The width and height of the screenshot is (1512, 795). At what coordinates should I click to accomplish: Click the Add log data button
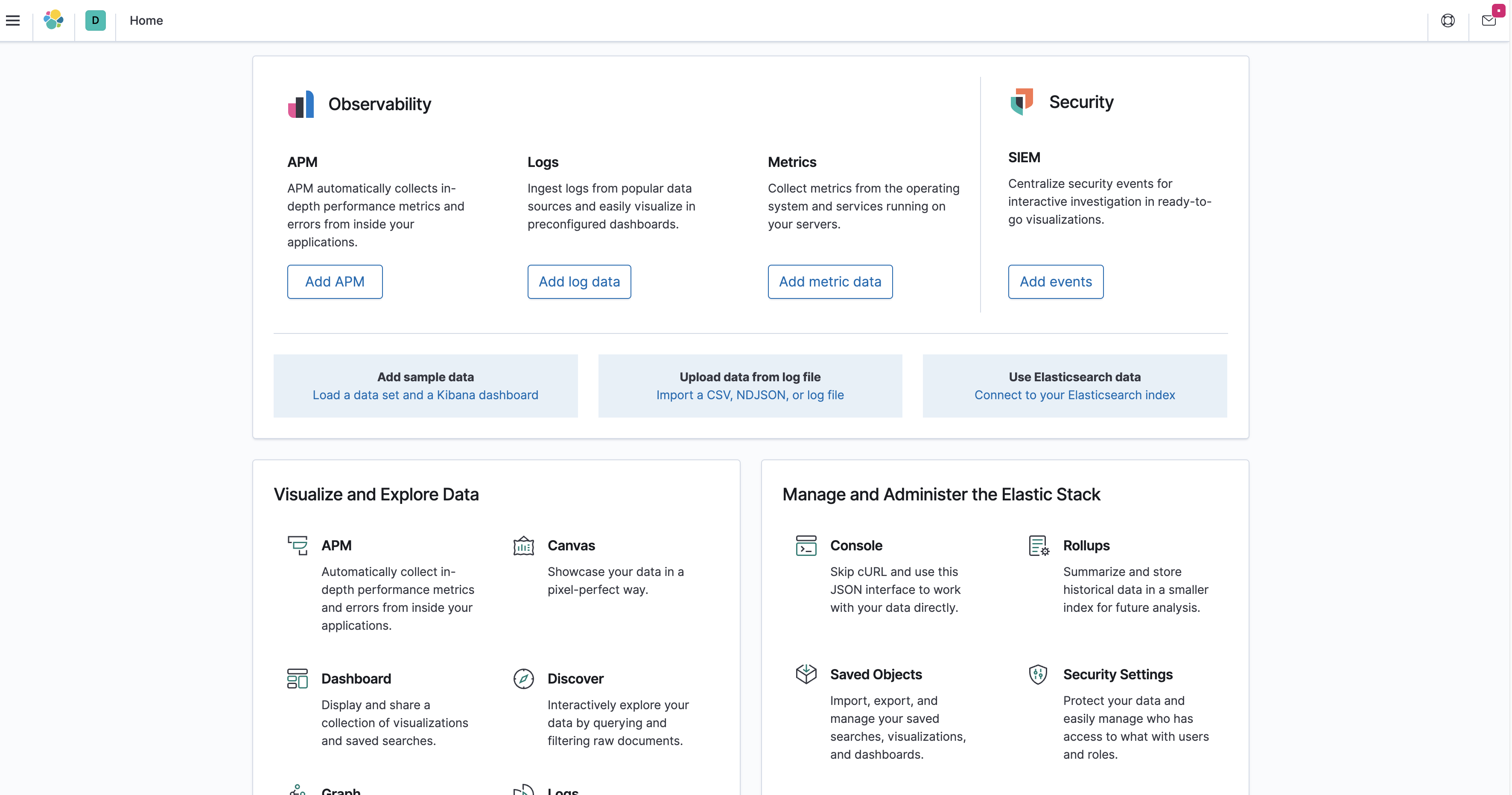click(579, 282)
